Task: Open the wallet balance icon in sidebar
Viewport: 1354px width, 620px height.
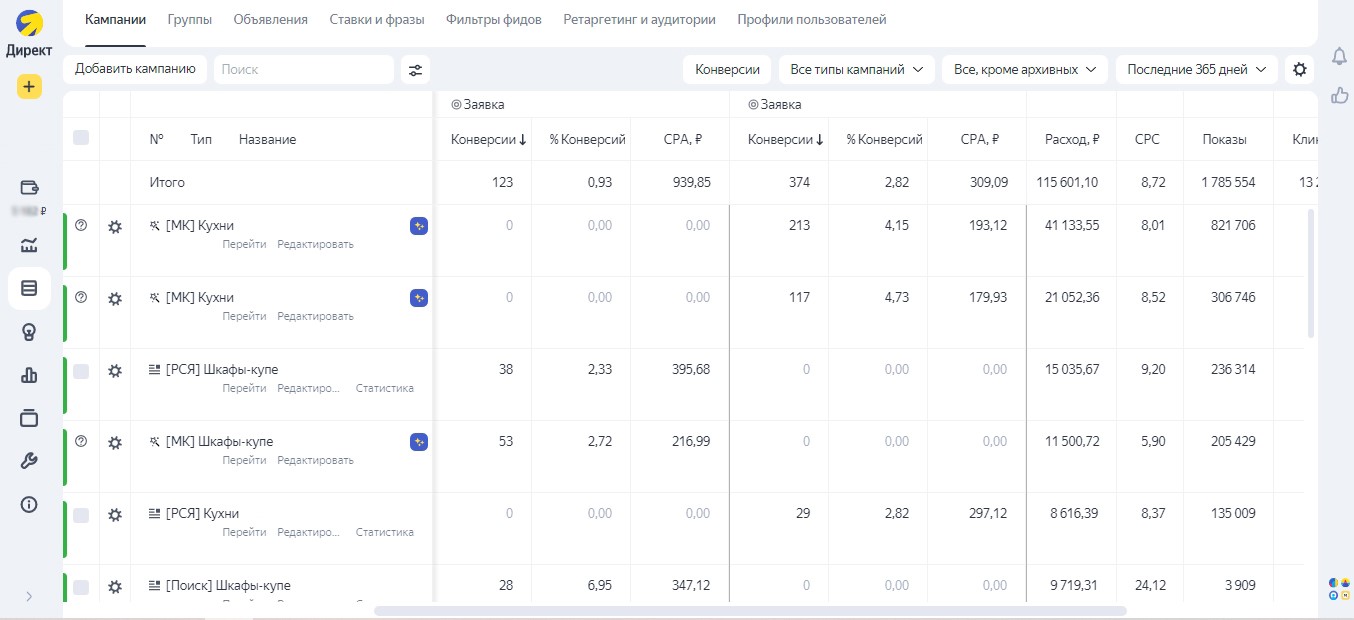Action: [29, 188]
